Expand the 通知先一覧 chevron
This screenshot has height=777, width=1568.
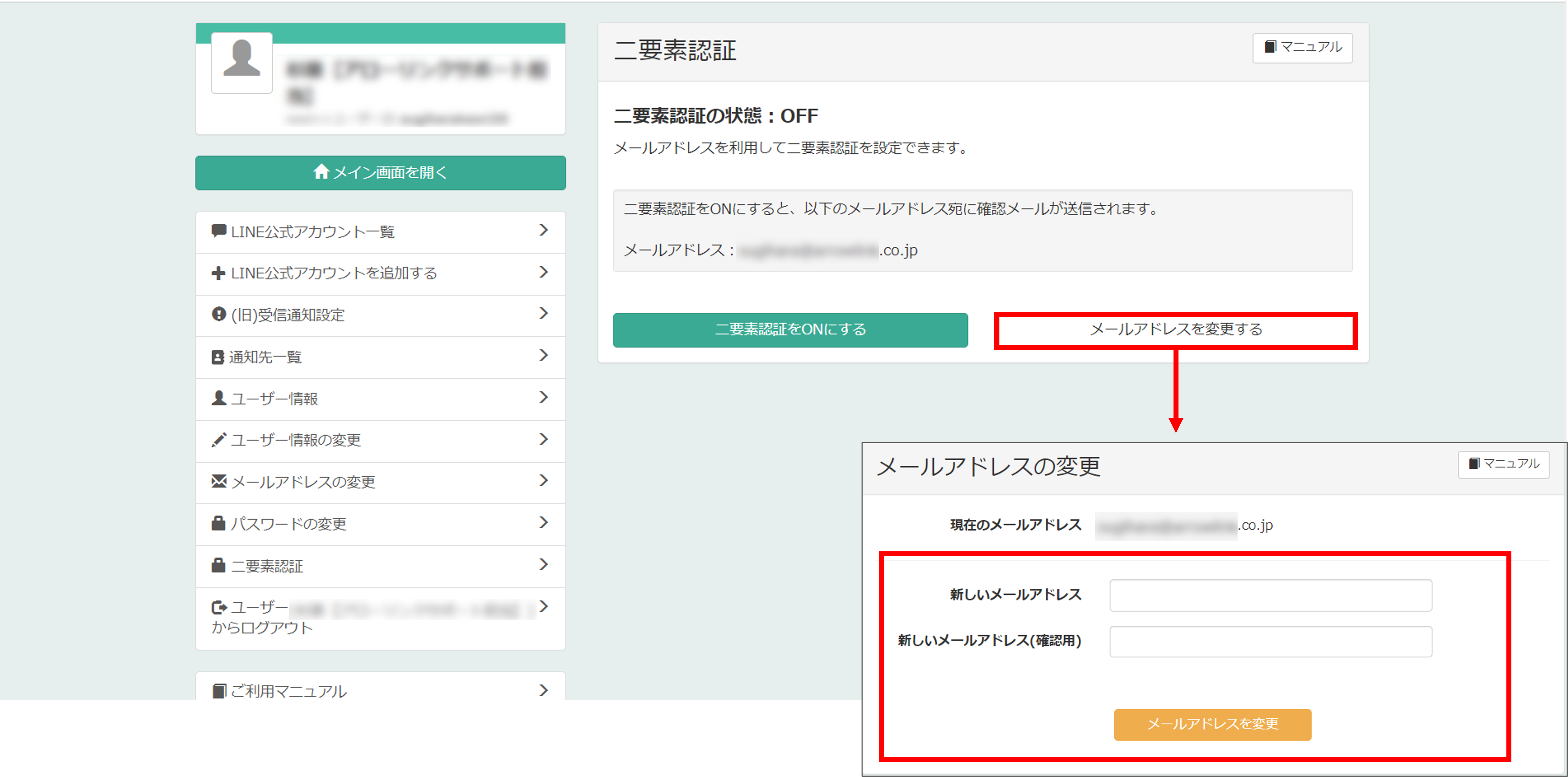(x=544, y=355)
